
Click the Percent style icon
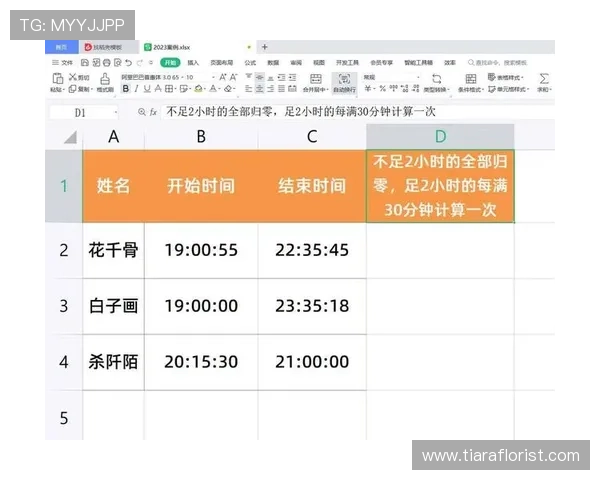[382, 89]
